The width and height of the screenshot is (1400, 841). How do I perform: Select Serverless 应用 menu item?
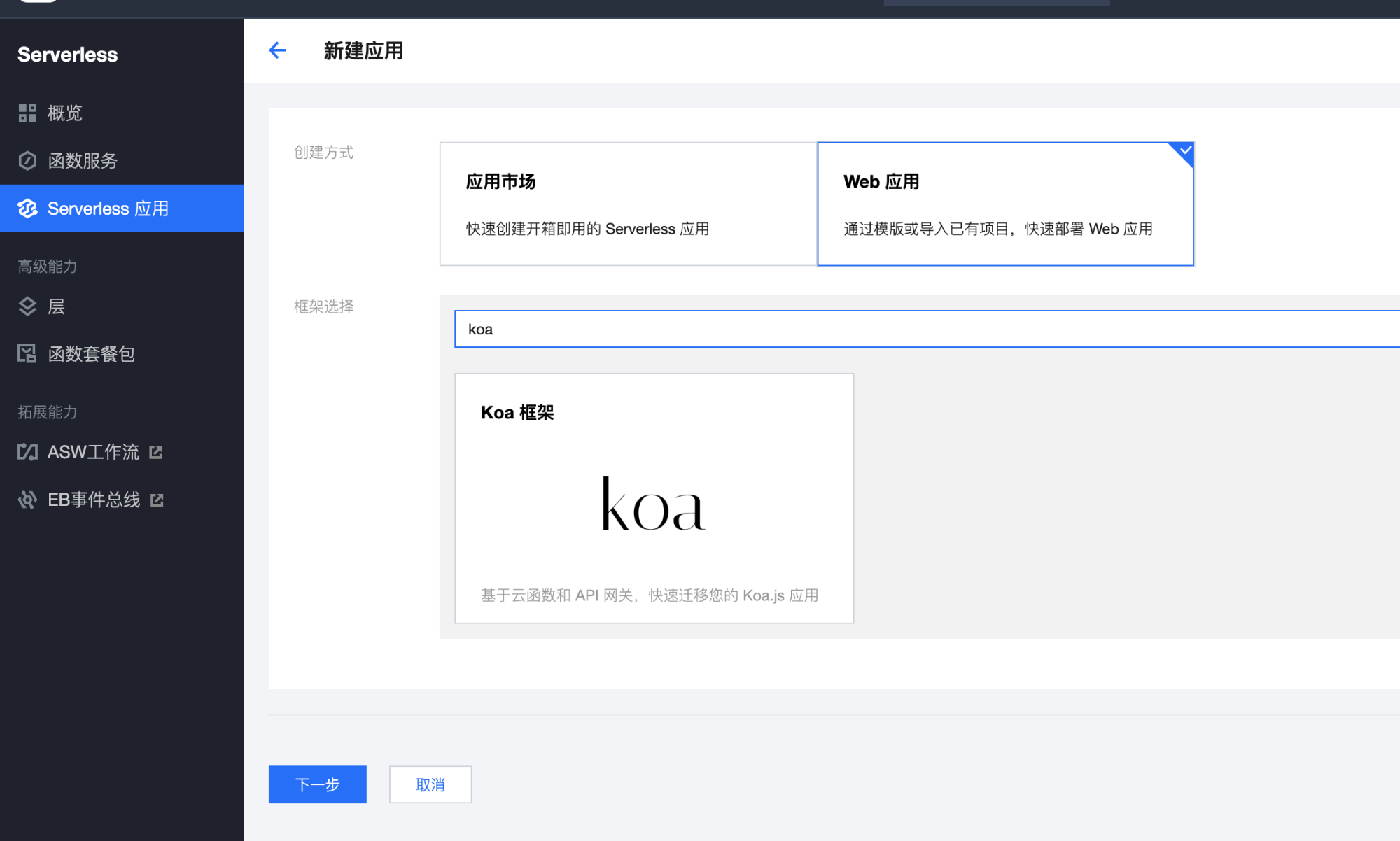[x=122, y=209]
